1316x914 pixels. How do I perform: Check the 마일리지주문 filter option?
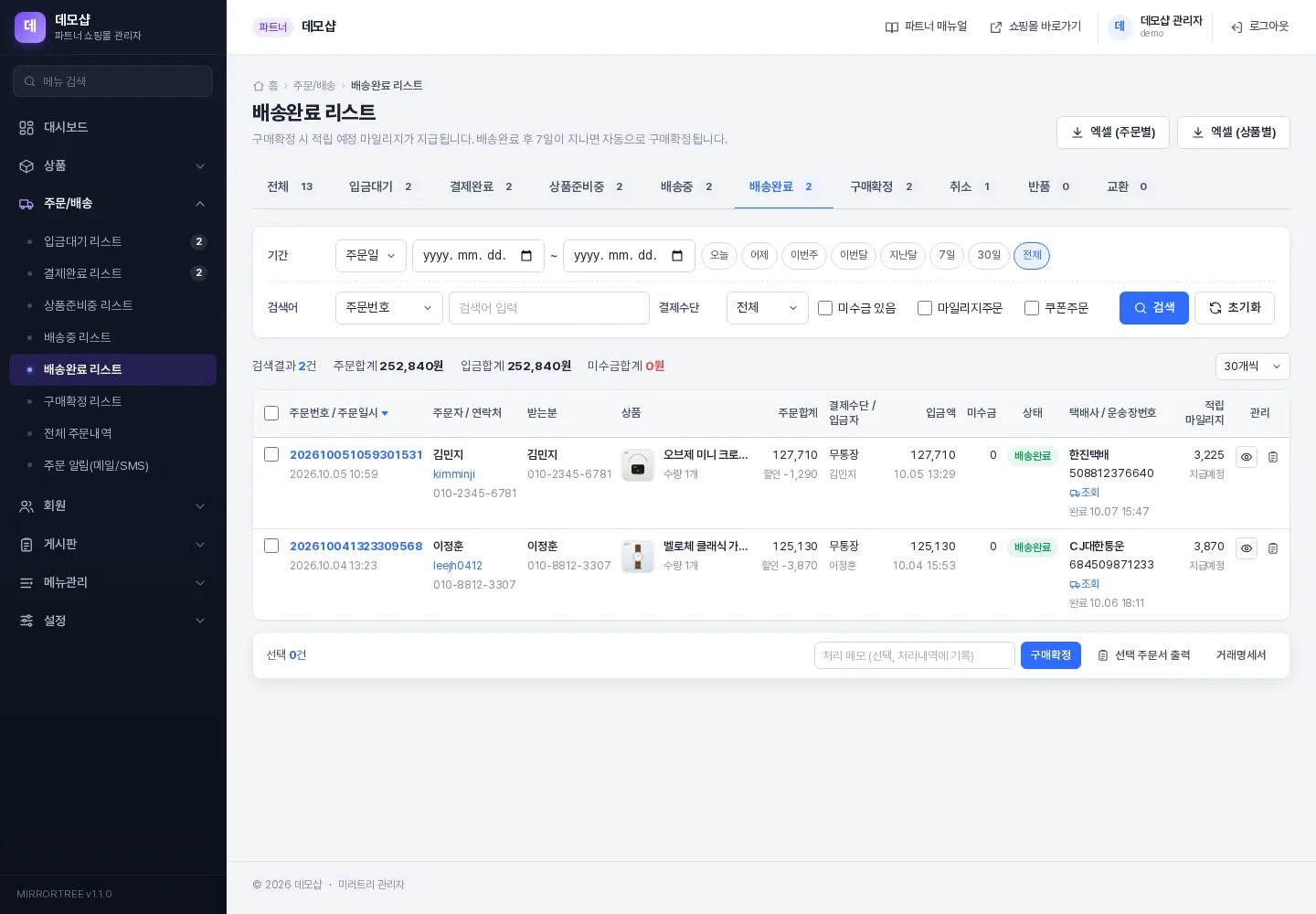click(x=925, y=308)
